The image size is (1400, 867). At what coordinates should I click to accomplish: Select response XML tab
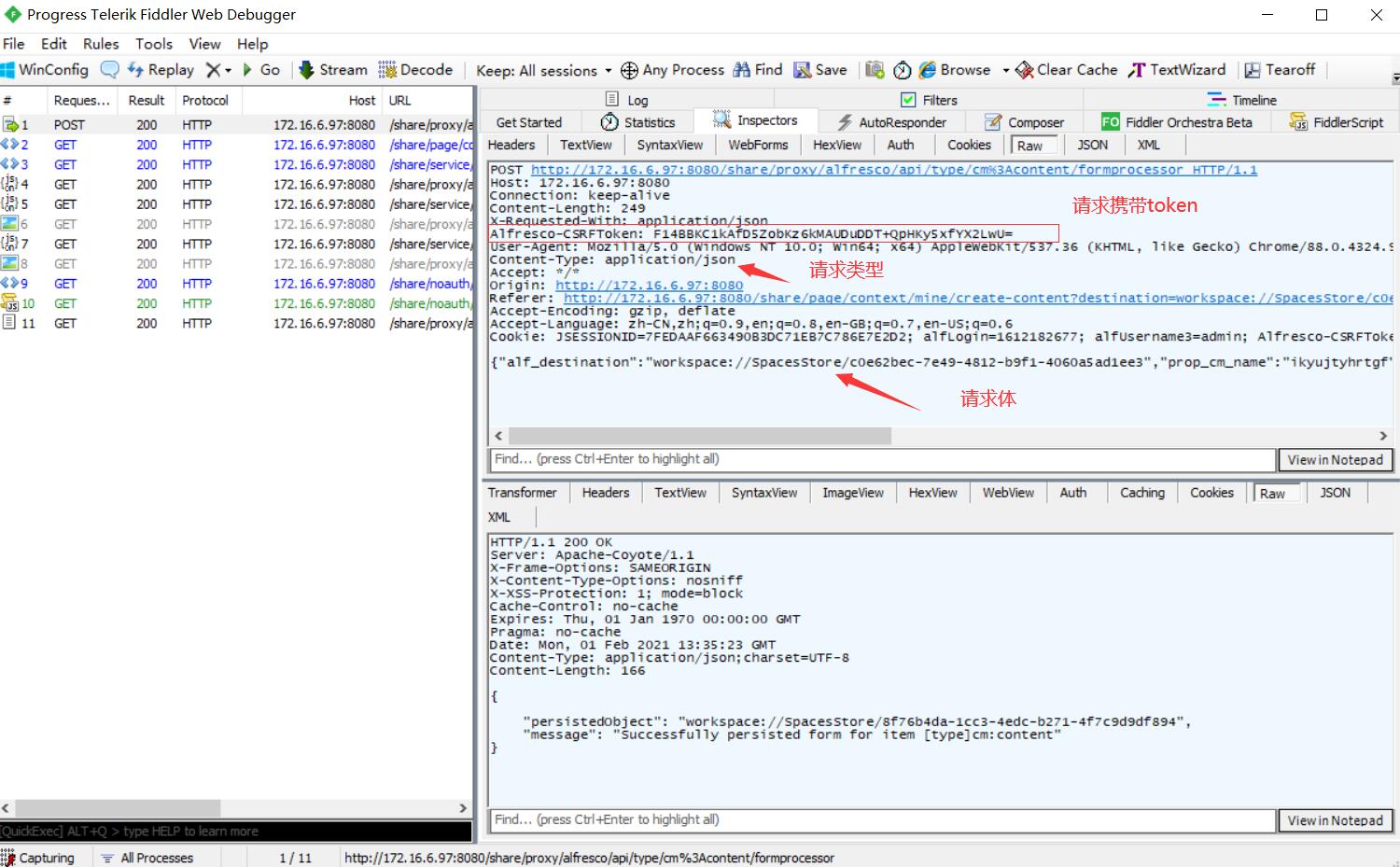coord(499,517)
